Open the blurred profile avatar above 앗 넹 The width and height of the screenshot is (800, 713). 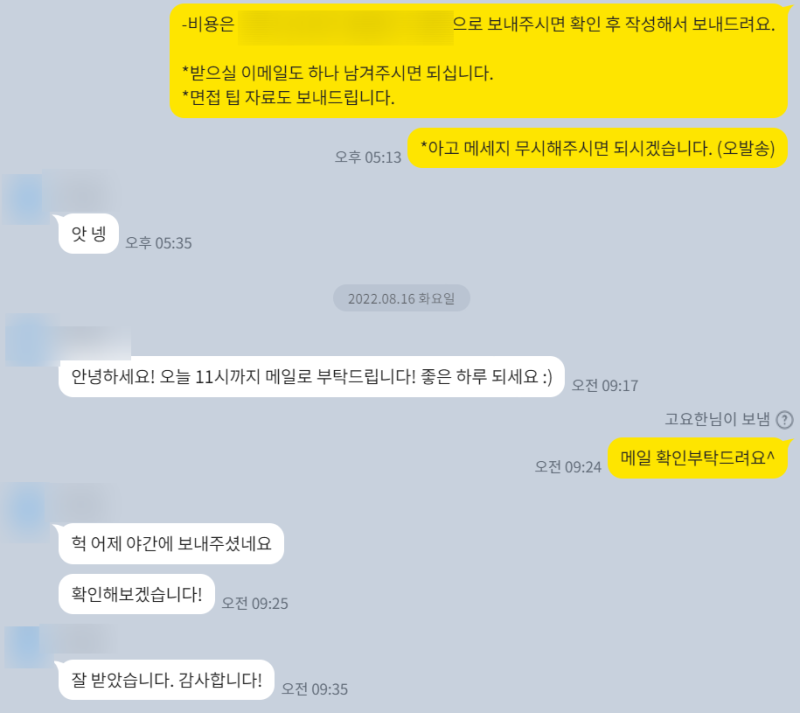point(24,198)
